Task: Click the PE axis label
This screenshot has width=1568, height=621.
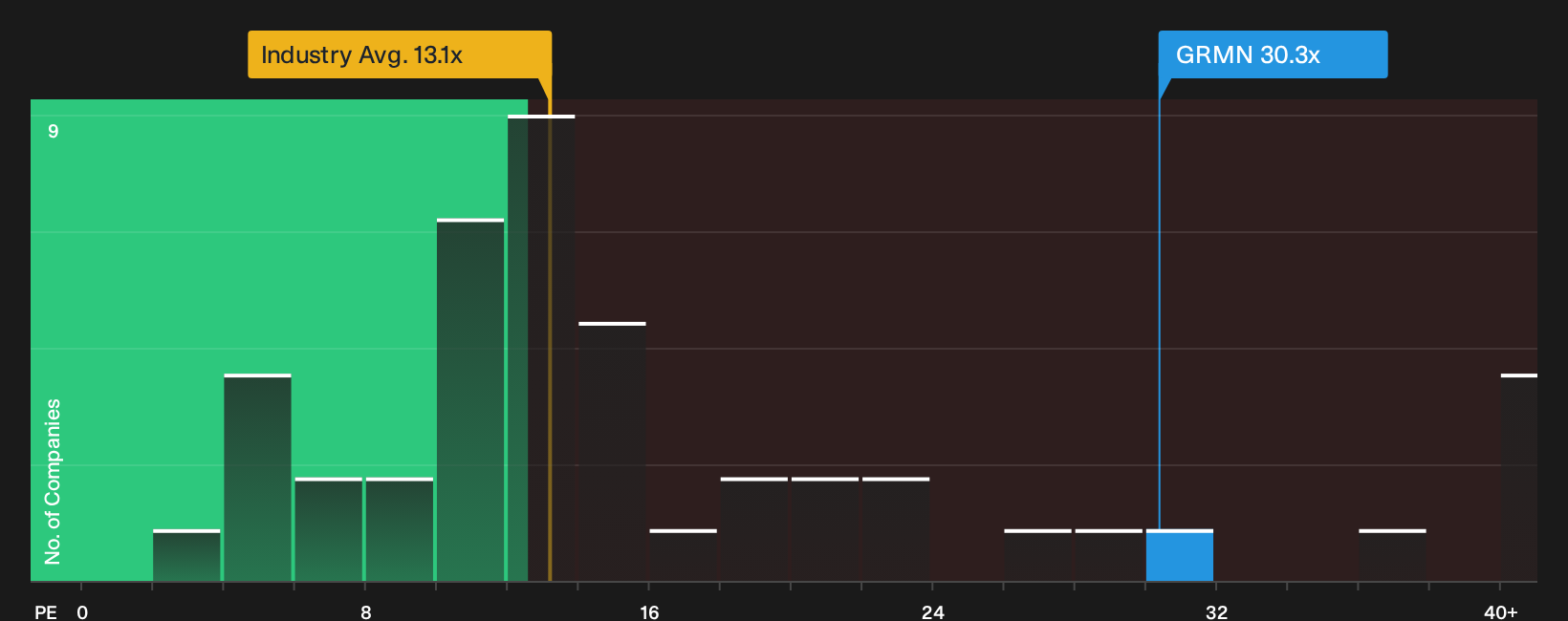Action: point(46,612)
